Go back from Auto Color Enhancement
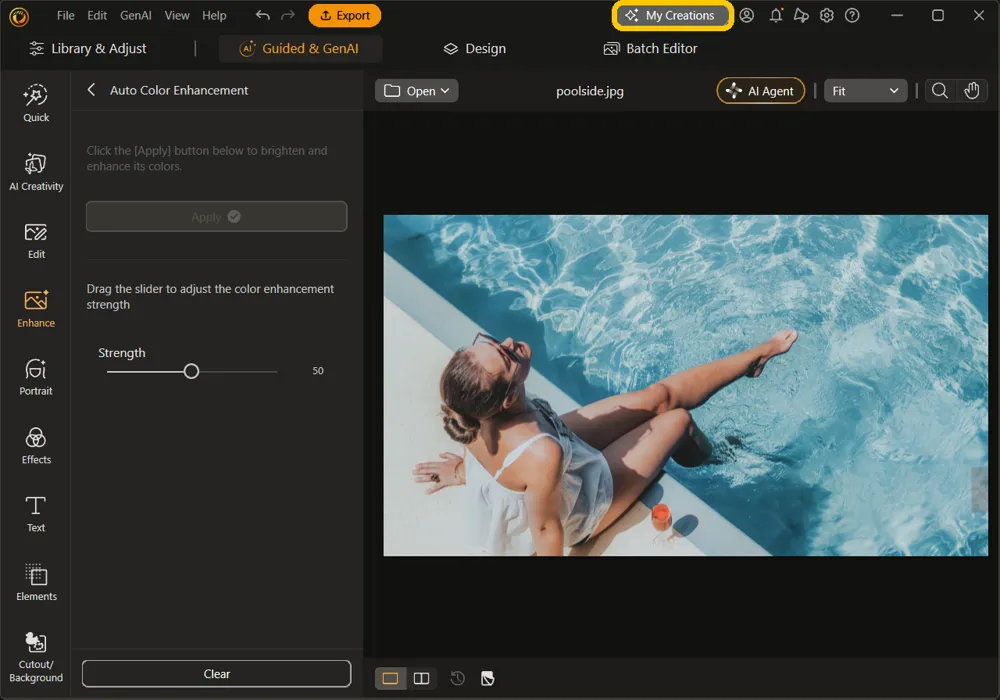The image size is (1000, 700). pyautogui.click(x=91, y=90)
